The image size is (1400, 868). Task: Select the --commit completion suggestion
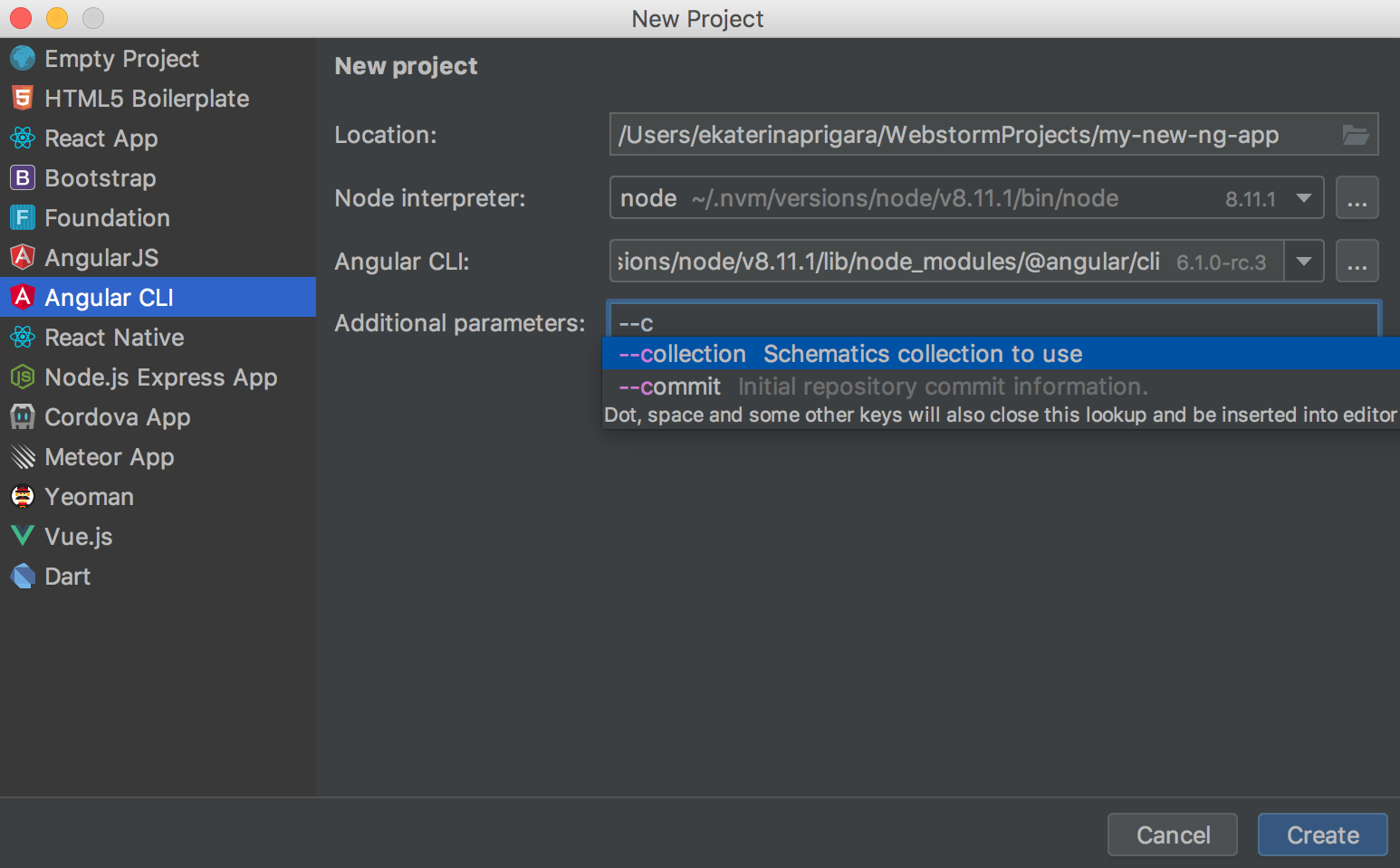click(1002, 386)
